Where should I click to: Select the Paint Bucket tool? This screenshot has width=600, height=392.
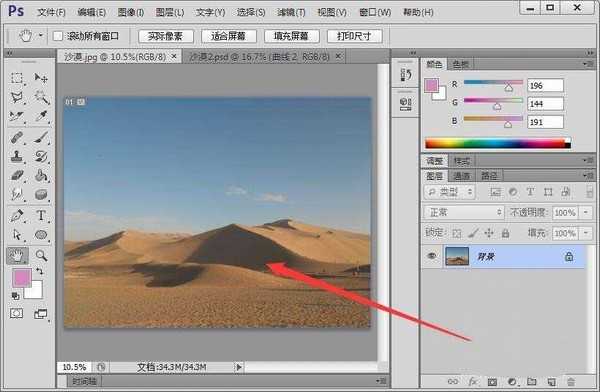point(41,176)
